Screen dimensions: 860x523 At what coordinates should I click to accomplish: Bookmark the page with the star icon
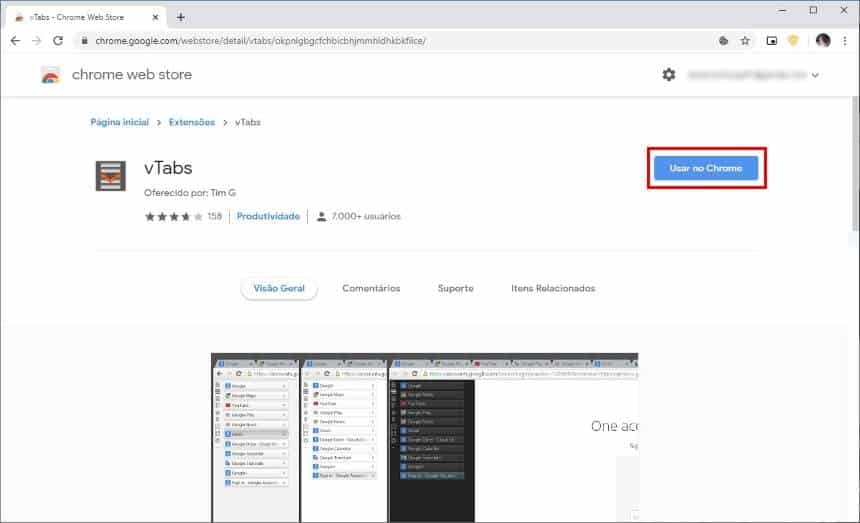[745, 41]
